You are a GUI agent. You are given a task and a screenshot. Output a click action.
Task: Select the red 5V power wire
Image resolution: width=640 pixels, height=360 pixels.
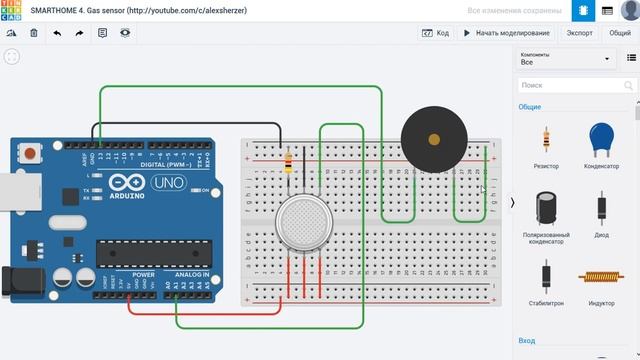point(204,313)
